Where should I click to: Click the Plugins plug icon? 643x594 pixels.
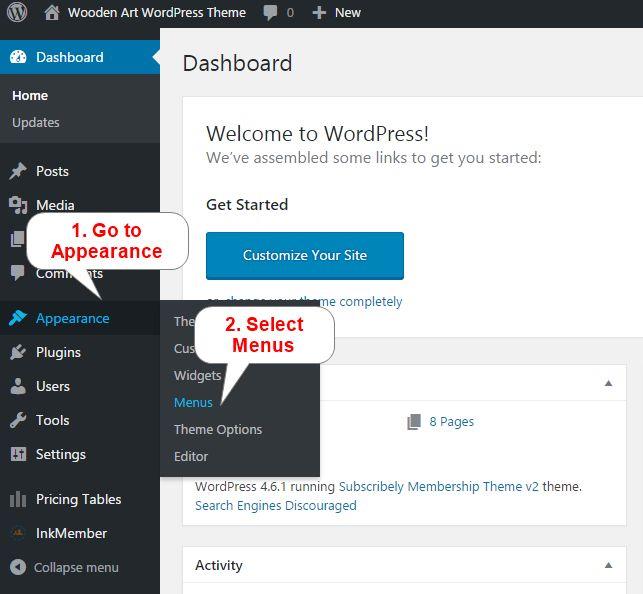click(x=18, y=352)
